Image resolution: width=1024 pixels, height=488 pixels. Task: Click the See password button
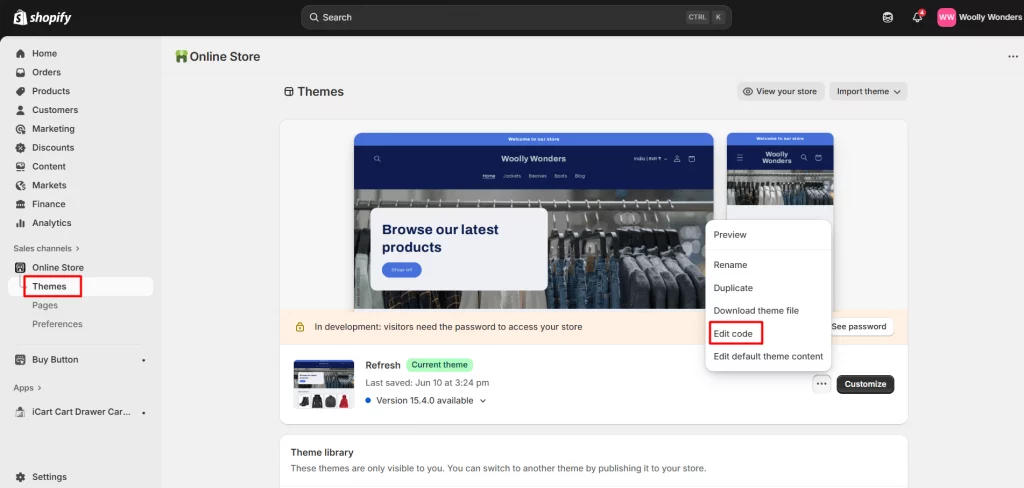pos(858,327)
